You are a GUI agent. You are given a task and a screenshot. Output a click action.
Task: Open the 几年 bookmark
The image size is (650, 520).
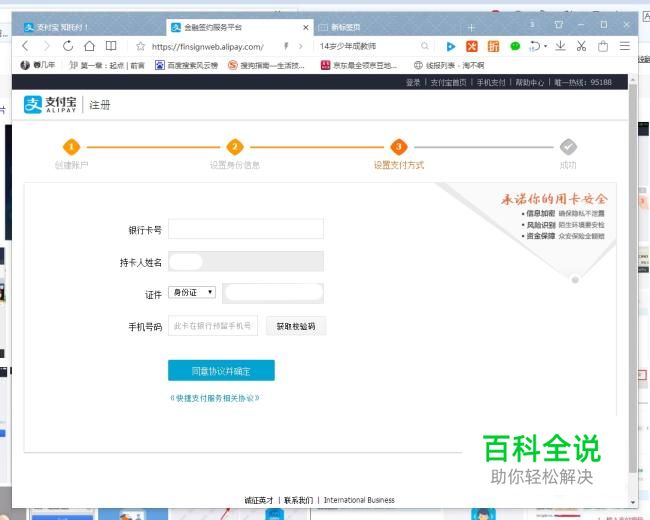tap(38, 65)
